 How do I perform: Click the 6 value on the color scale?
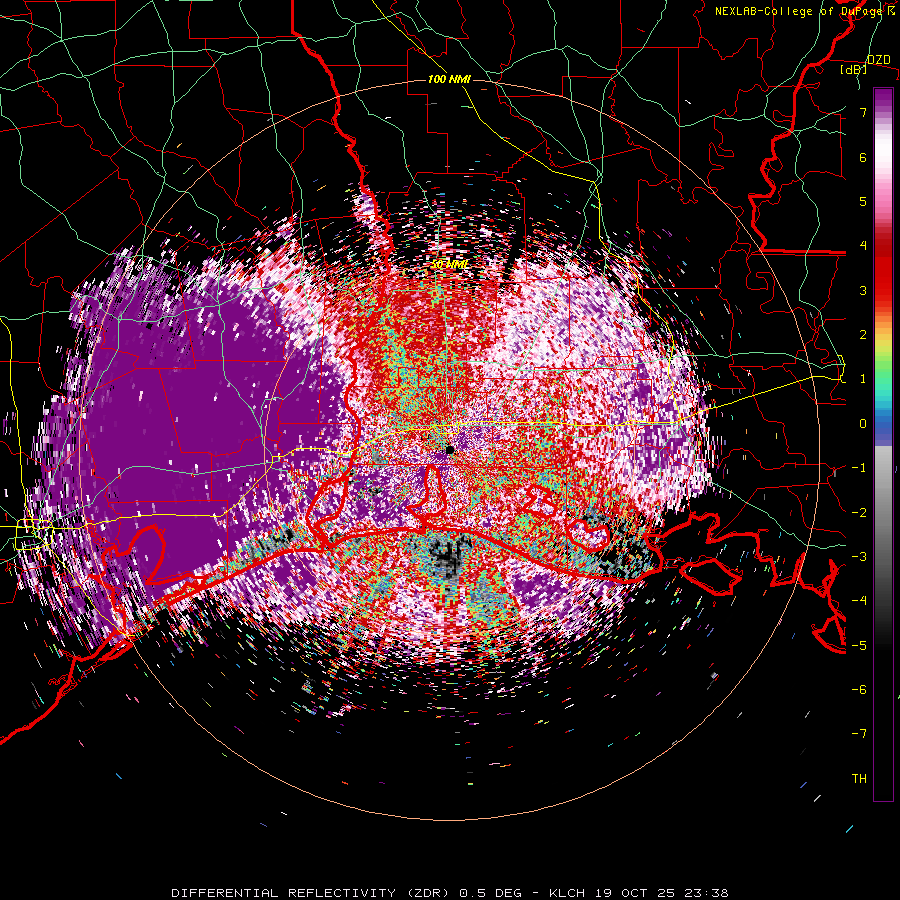[863, 157]
